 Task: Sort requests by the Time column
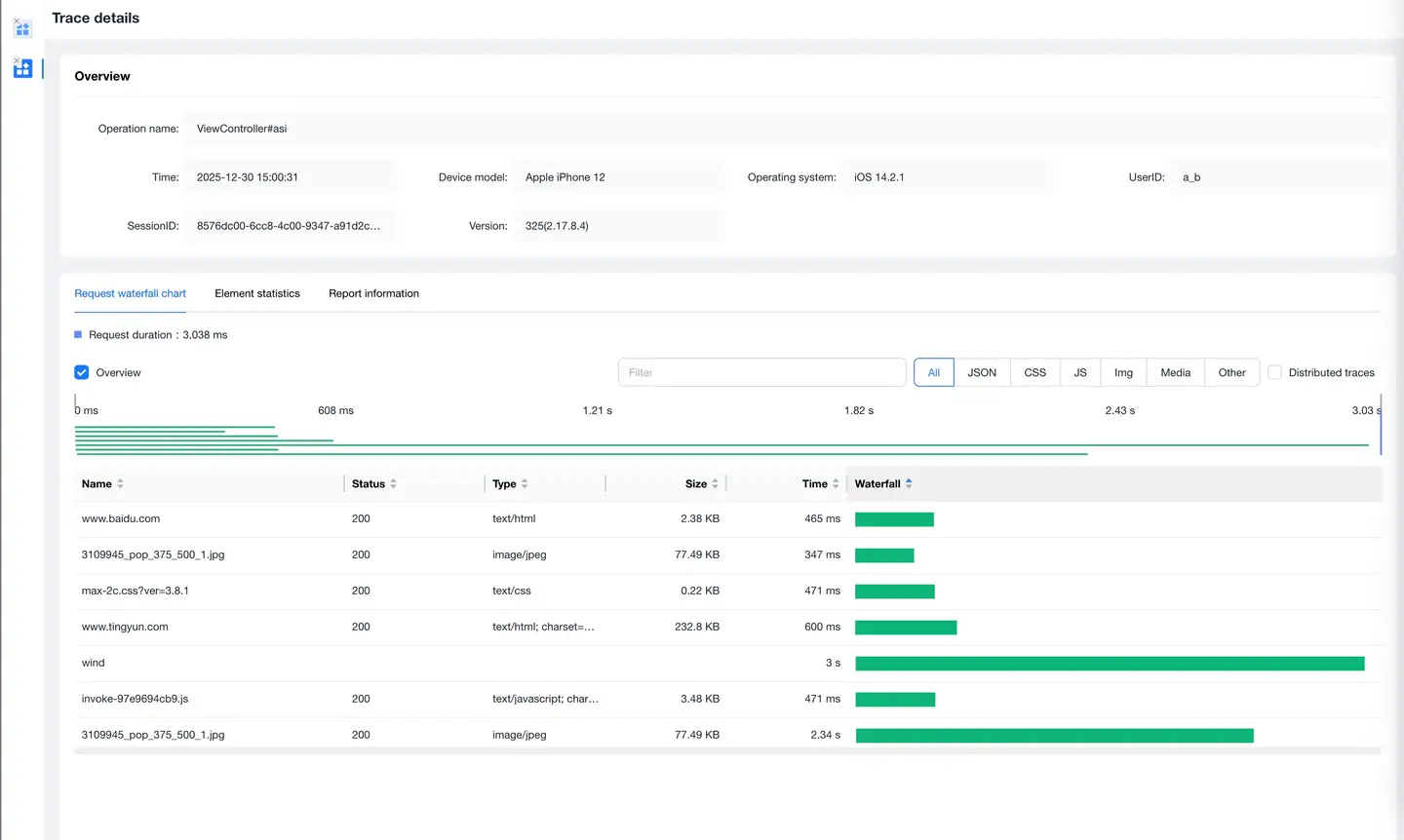[x=836, y=484]
